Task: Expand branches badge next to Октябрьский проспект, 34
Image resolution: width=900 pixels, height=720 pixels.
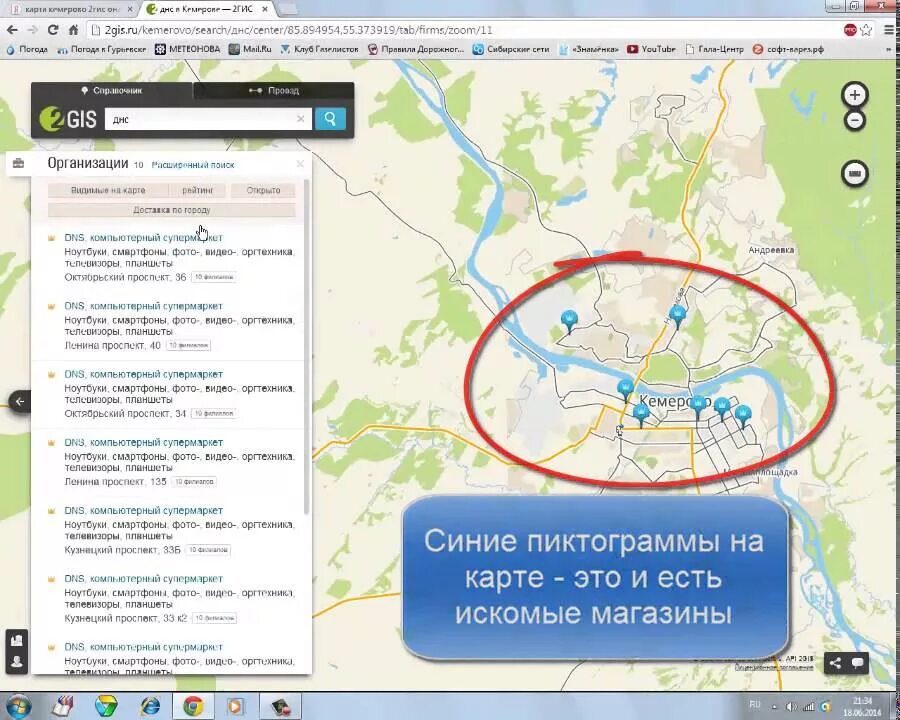Action: click(214, 413)
